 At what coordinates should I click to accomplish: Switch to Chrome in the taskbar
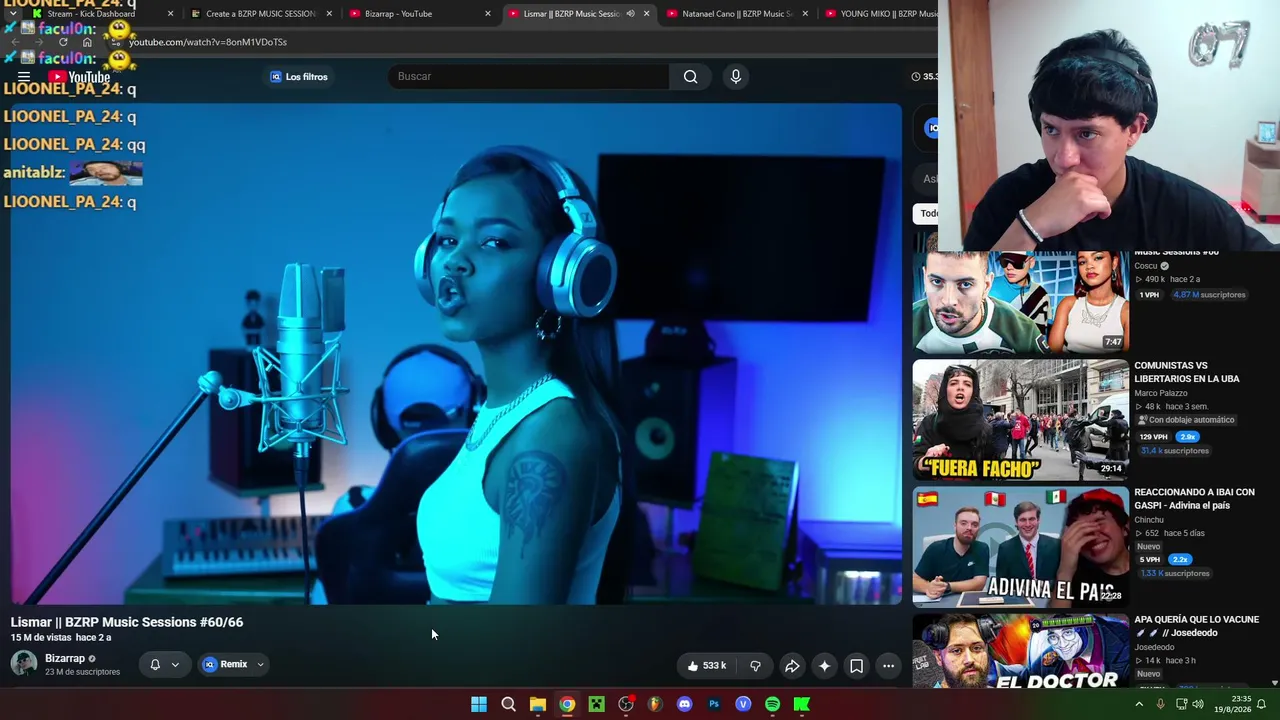coord(567,705)
